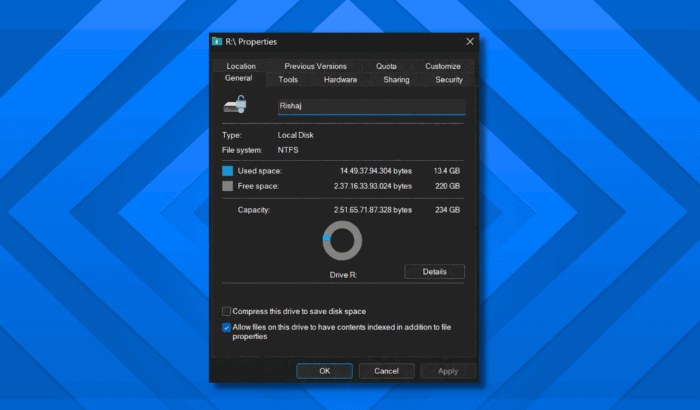Confirm with the OK button
This screenshot has width=700, height=410.
click(325, 371)
